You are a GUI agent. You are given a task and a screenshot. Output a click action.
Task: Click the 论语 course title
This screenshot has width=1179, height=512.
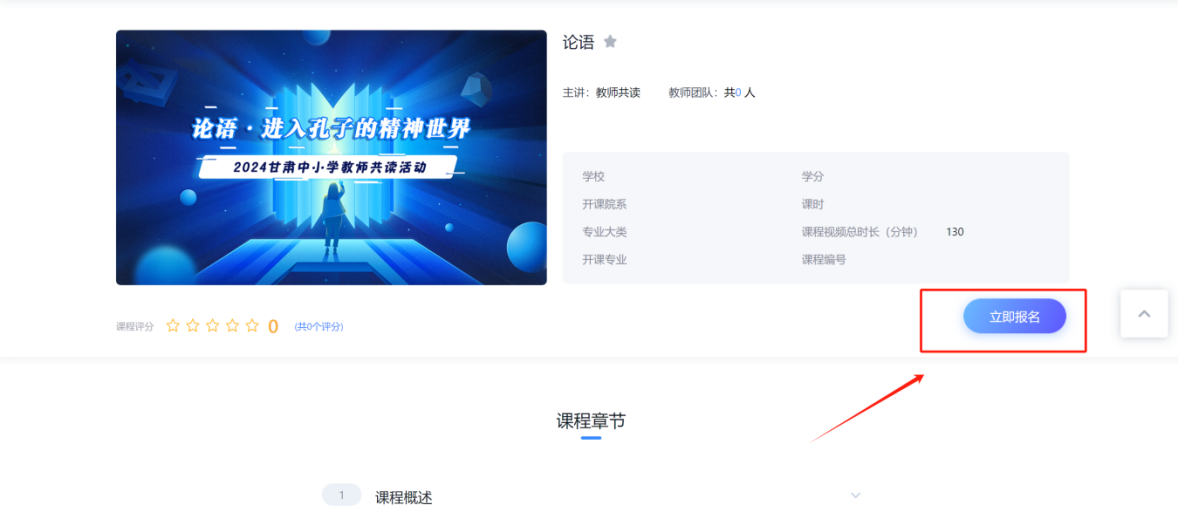coord(578,43)
